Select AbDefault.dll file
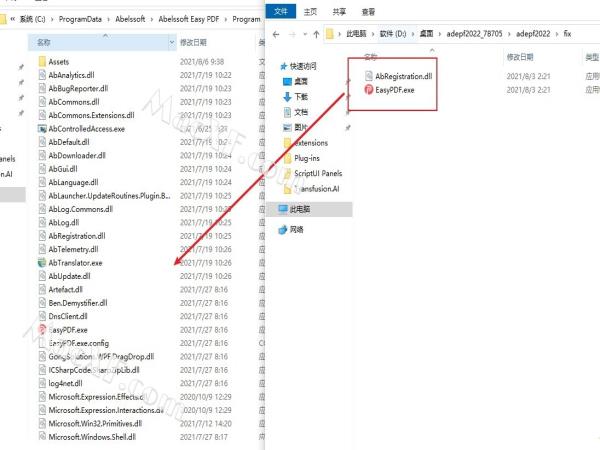The image size is (600, 450). click(68, 142)
